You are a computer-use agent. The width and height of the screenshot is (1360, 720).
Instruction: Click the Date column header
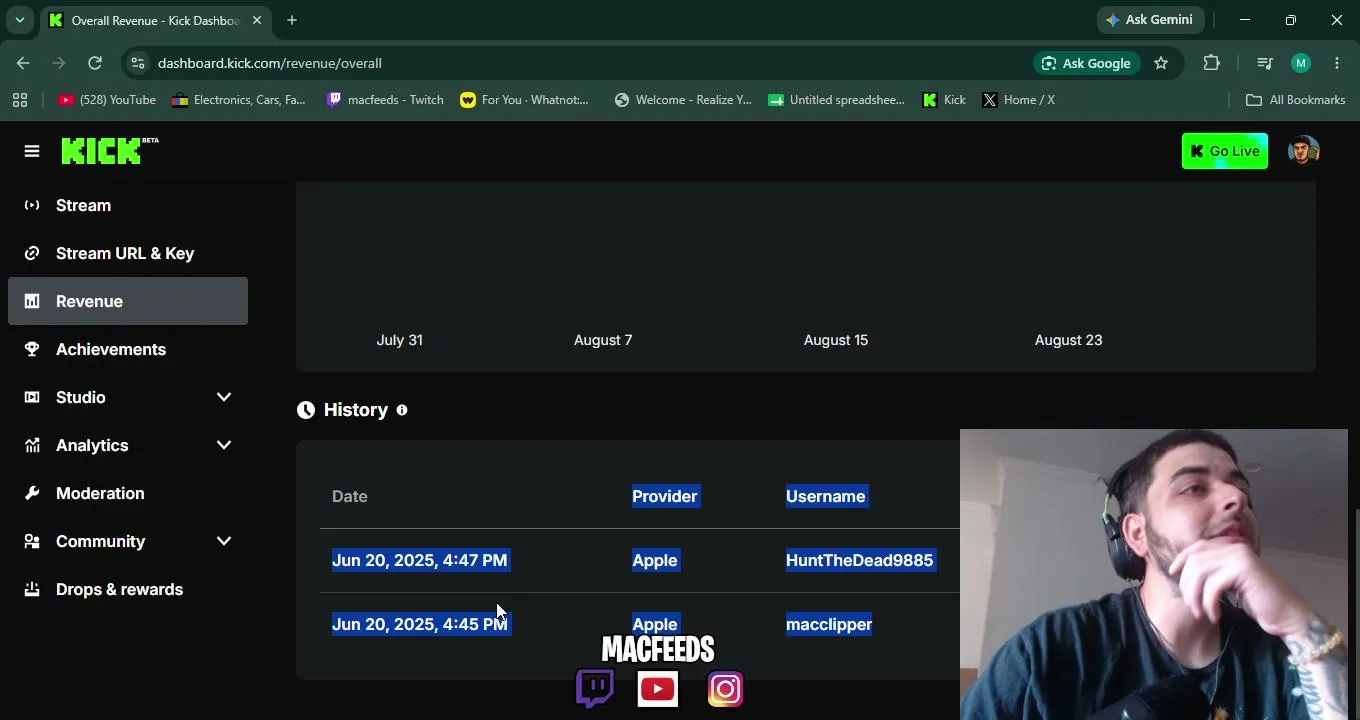pos(350,496)
